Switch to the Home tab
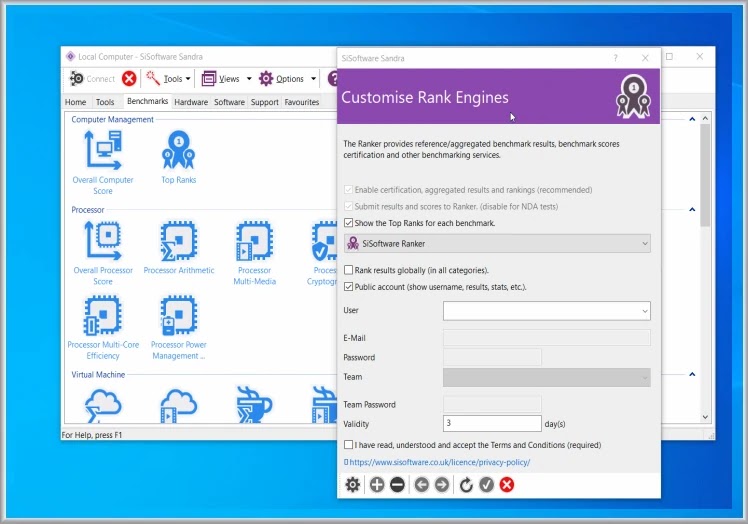Viewport: 748px width, 524px height. point(75,102)
